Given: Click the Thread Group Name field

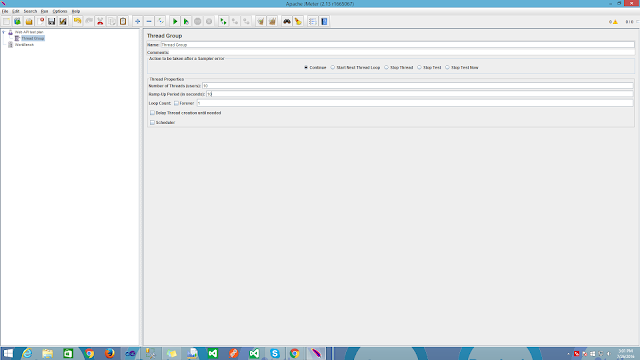Looking at the screenshot, I should [398, 44].
